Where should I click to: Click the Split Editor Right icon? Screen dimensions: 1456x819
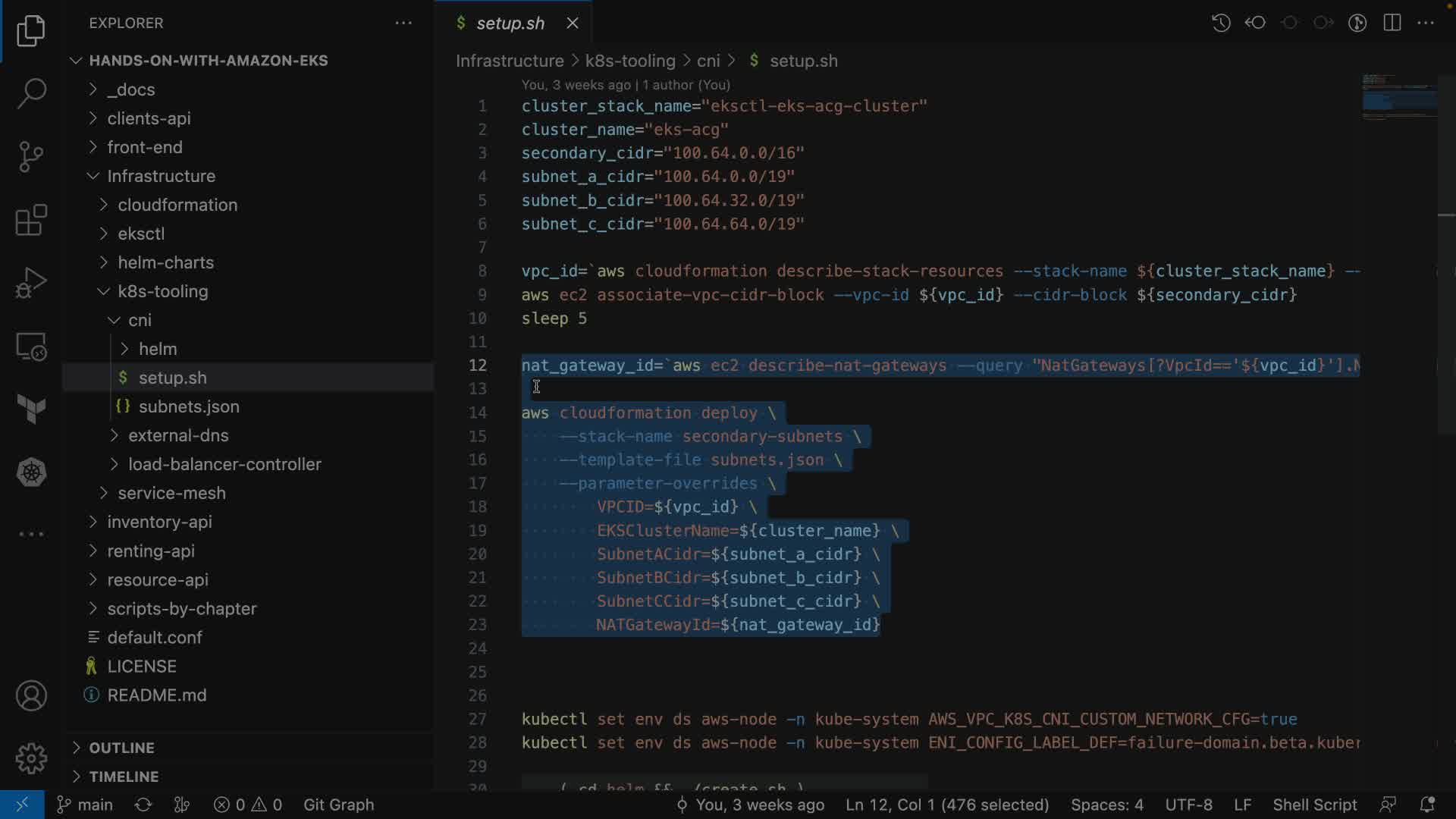[1392, 23]
